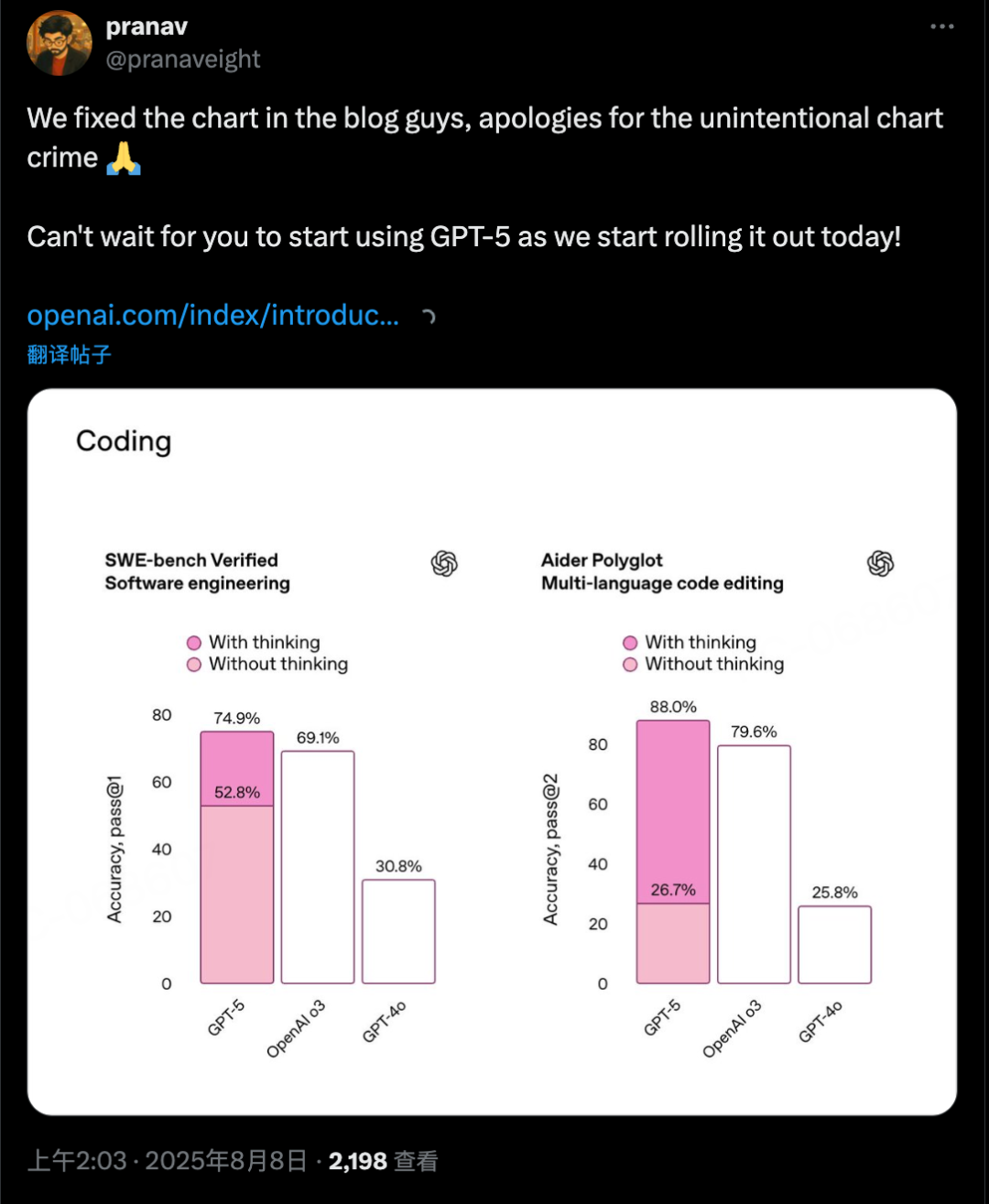Open the @pranaveight handle

[183, 60]
